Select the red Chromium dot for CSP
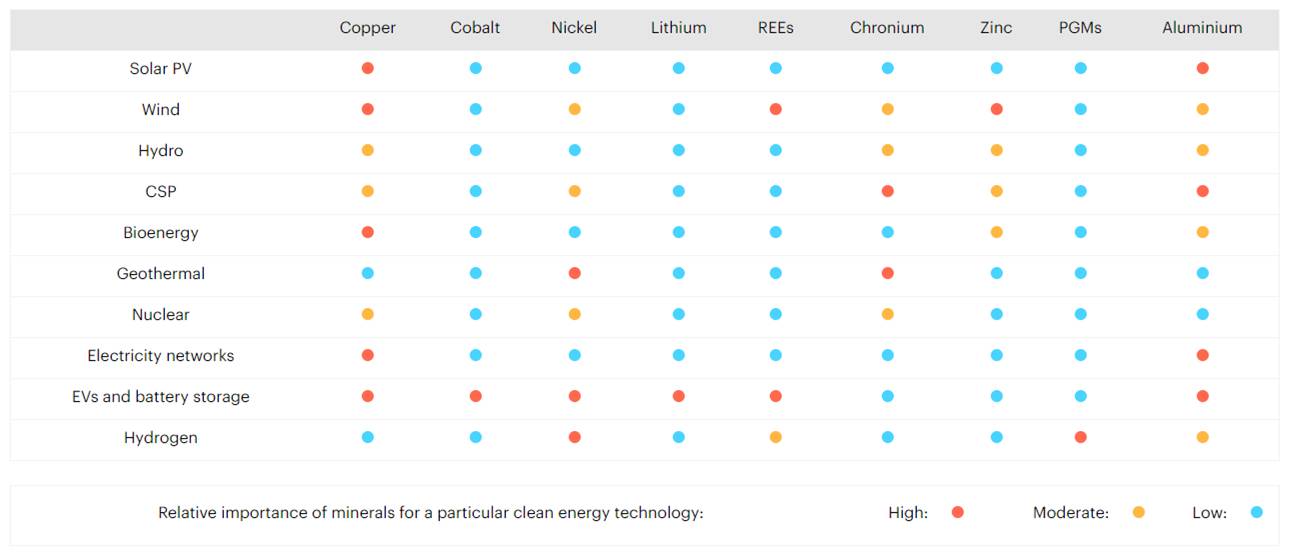 [x=887, y=191]
